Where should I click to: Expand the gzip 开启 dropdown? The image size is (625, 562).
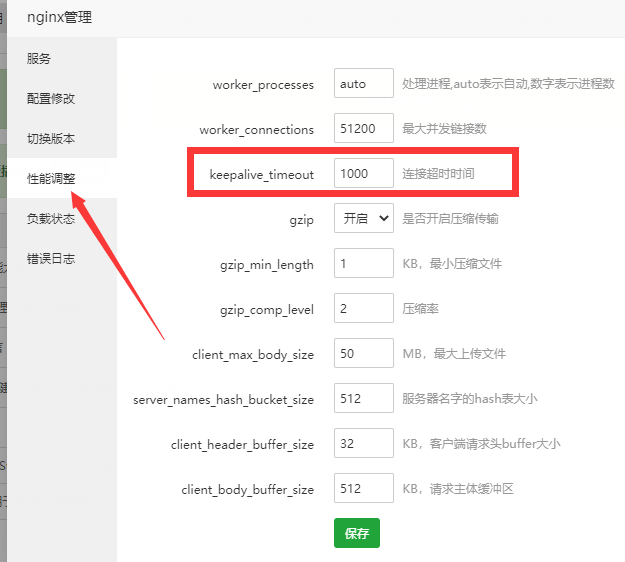(364, 219)
